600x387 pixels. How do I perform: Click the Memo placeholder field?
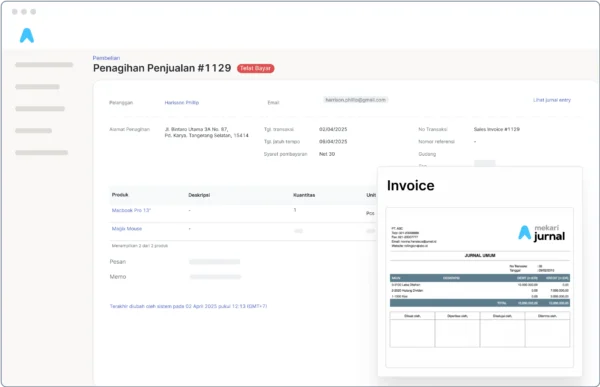(x=215, y=277)
